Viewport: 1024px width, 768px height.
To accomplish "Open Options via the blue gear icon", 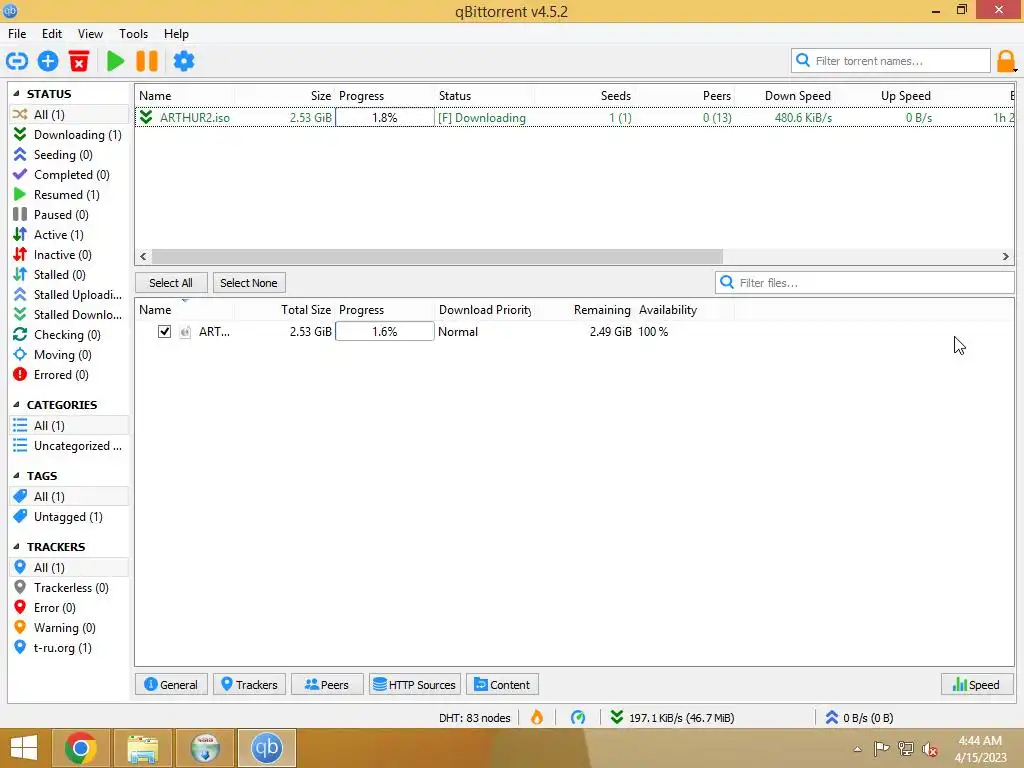I will (x=184, y=61).
